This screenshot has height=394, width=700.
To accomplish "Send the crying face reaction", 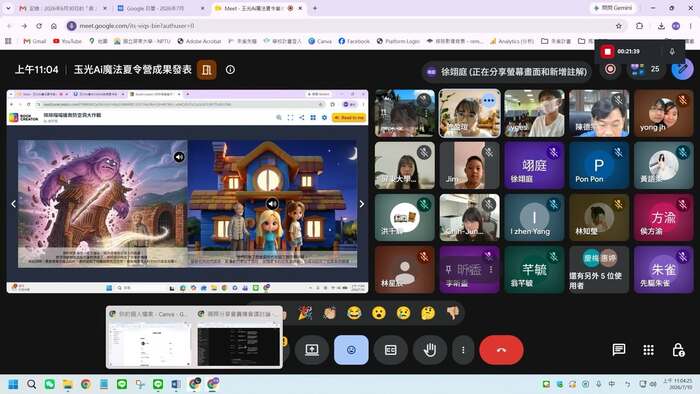I will [x=403, y=313].
